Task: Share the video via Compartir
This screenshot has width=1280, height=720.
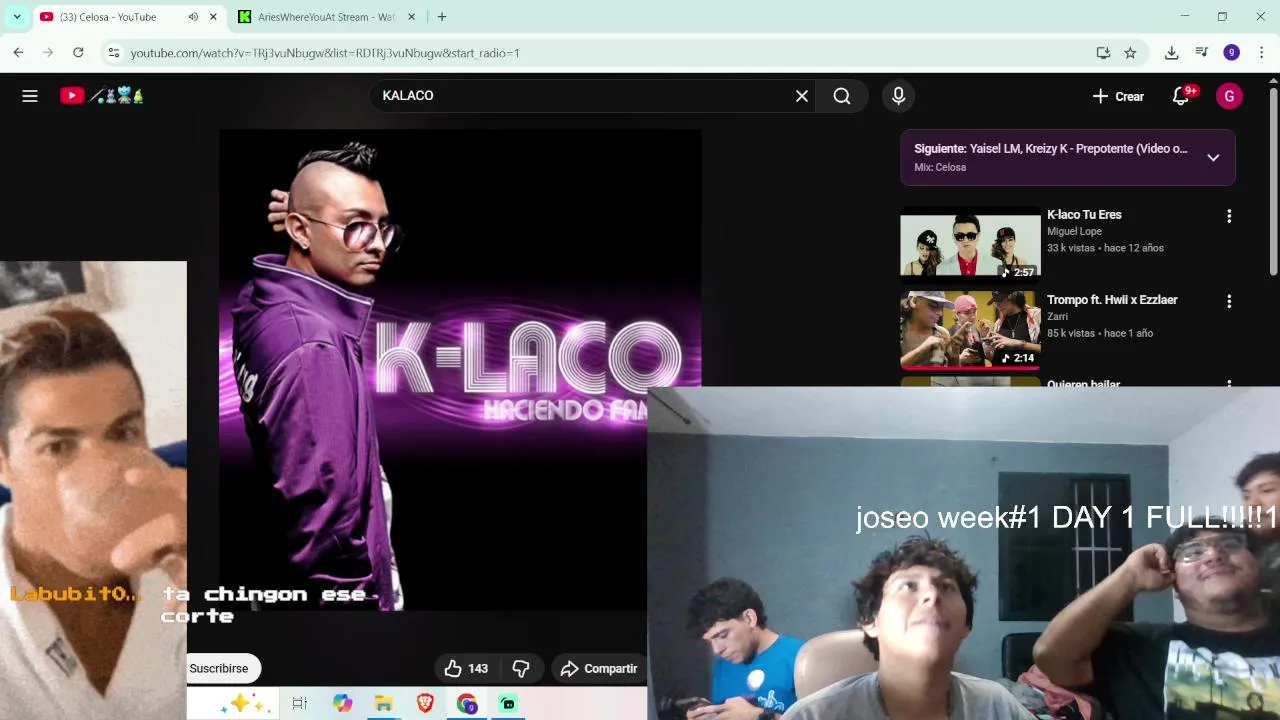Action: point(598,669)
